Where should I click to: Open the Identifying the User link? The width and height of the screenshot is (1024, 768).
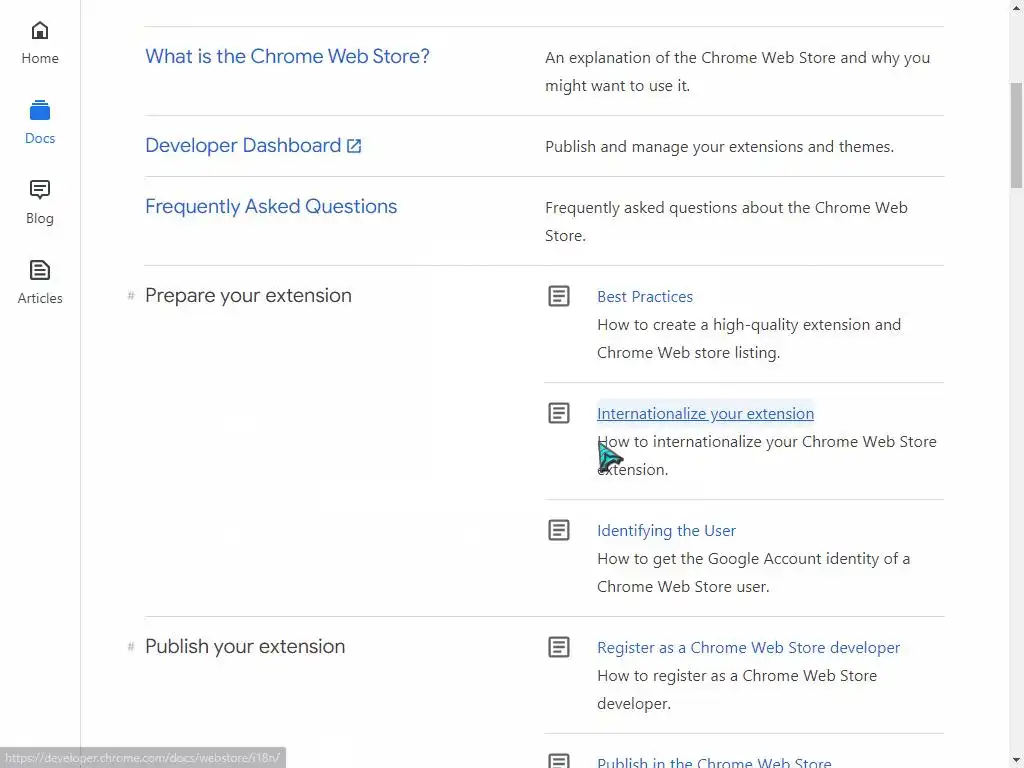(x=666, y=531)
